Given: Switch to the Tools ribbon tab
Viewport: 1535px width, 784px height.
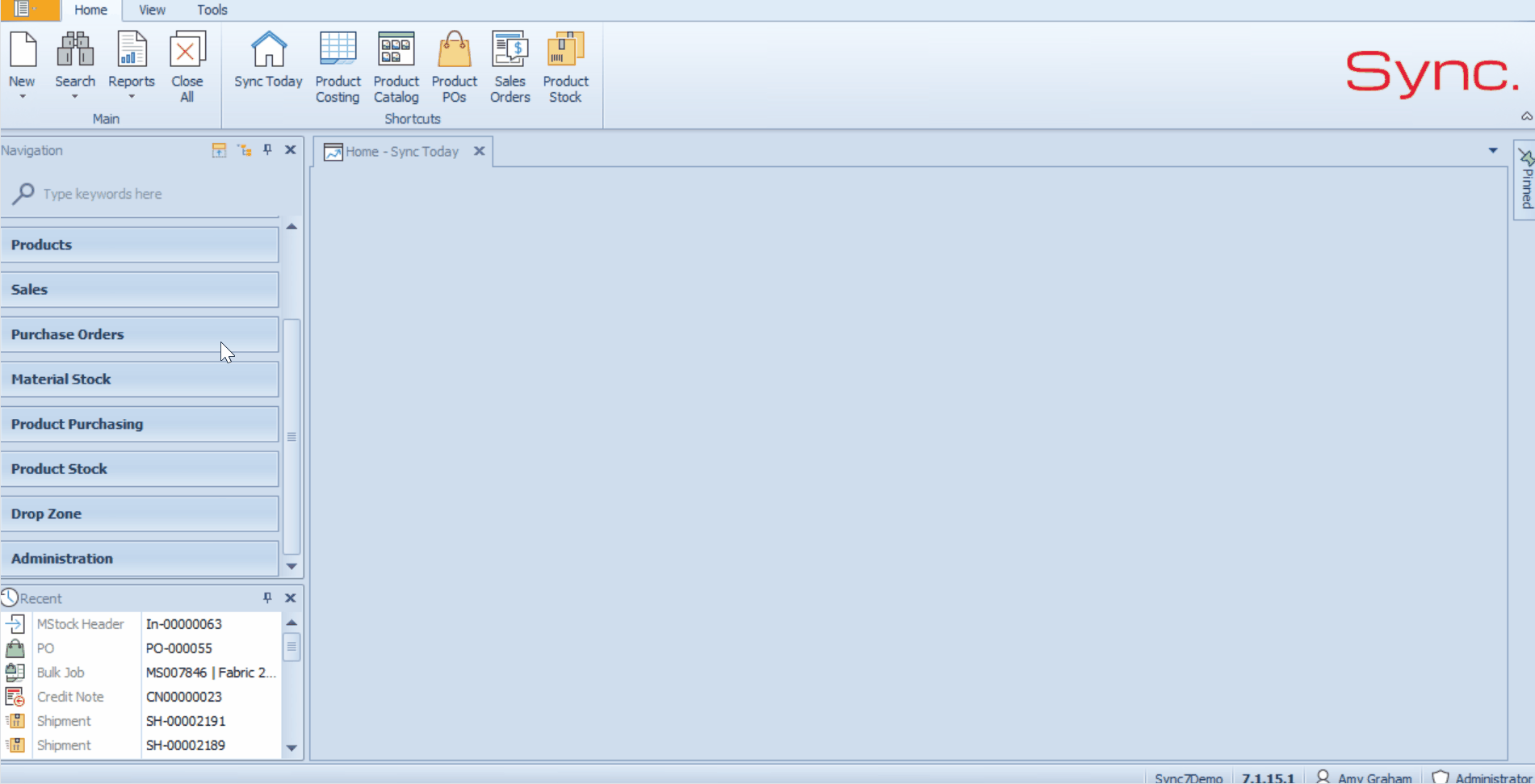Looking at the screenshot, I should 212,10.
